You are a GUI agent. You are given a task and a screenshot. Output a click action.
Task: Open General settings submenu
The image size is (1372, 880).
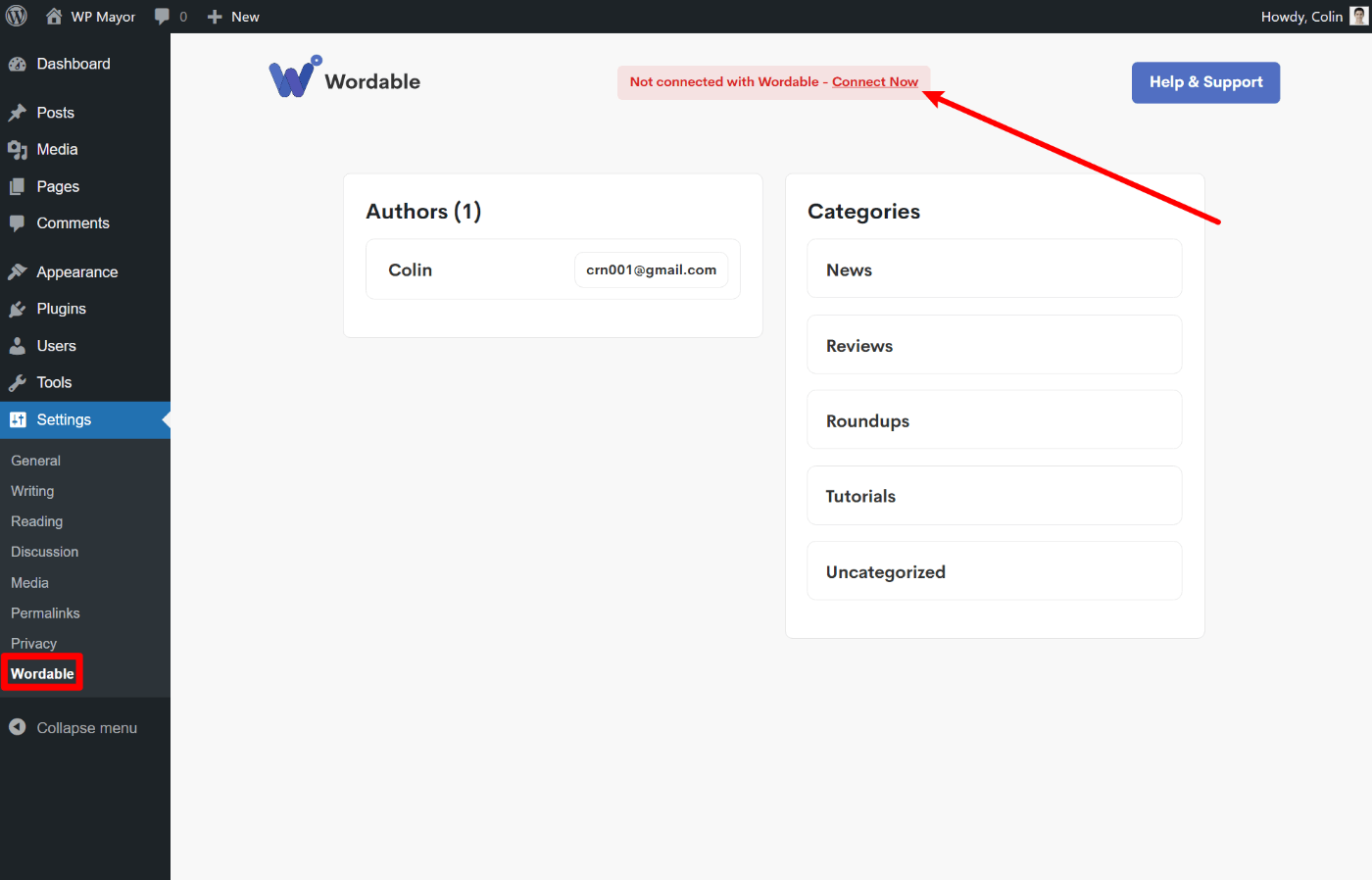click(x=35, y=461)
